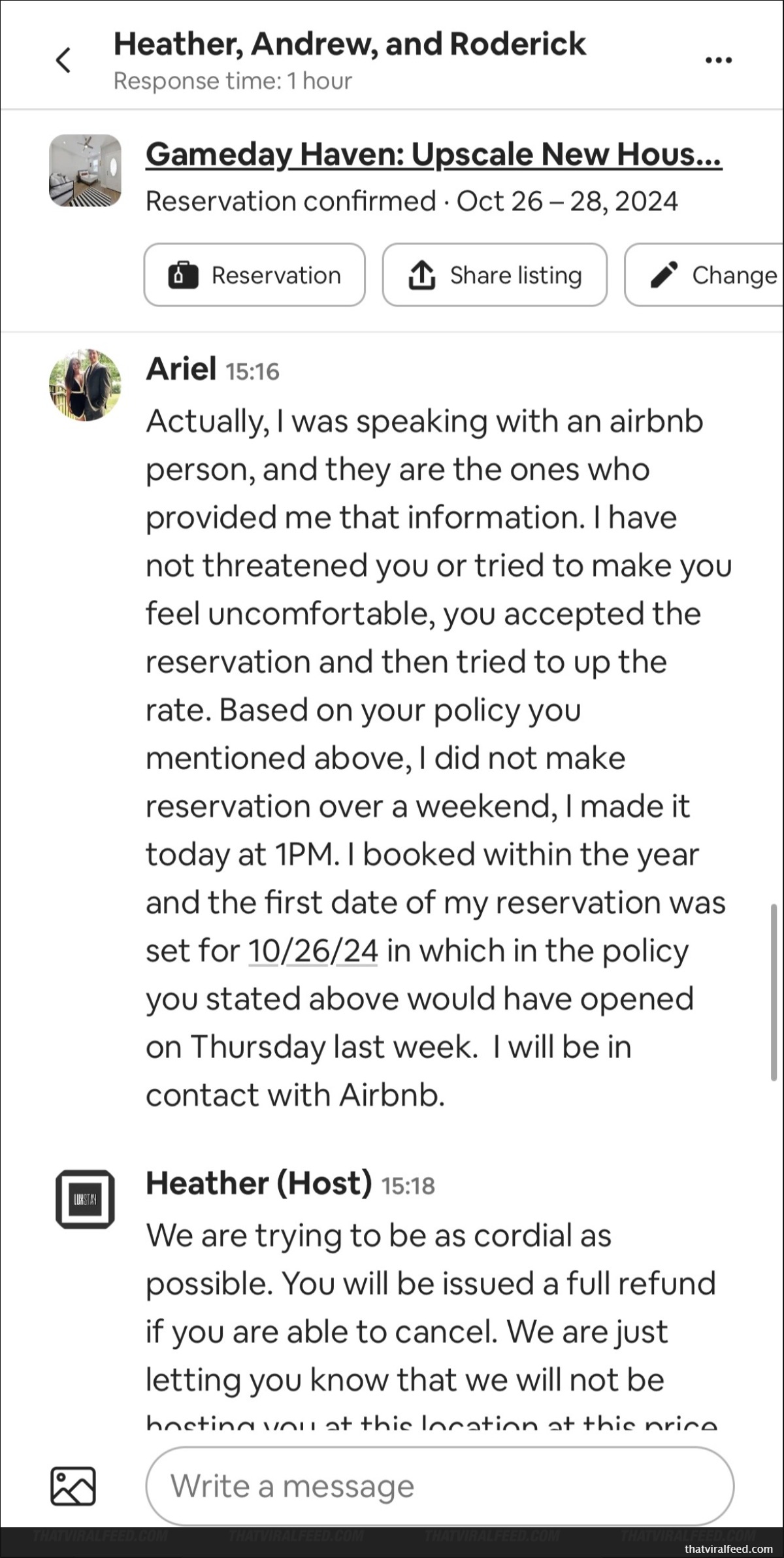This screenshot has height=1558, width=784.
Task: Open the Gameday Haven listing title link
Action: [434, 154]
